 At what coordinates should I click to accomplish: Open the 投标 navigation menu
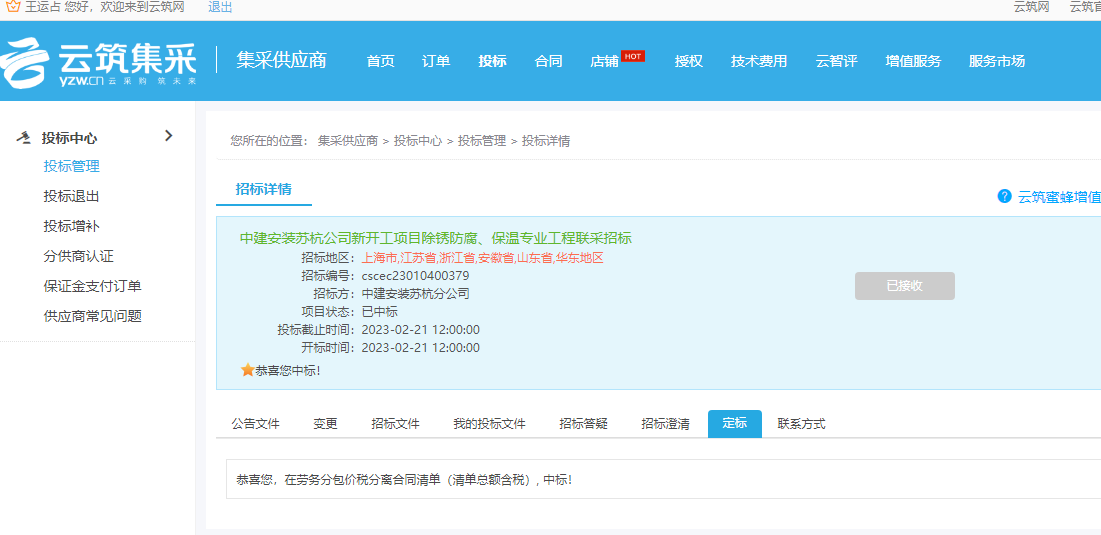click(x=492, y=61)
